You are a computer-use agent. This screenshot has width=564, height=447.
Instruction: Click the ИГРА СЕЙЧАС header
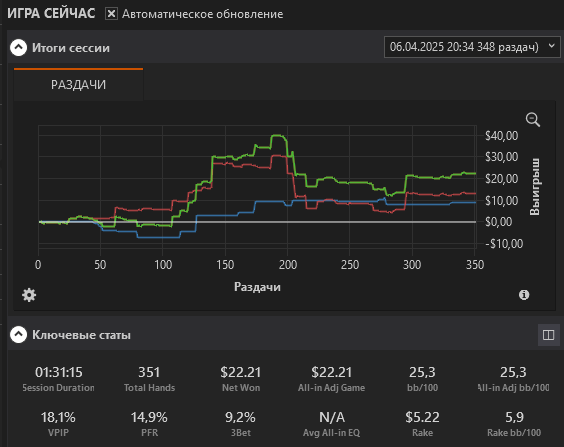click(x=51, y=14)
